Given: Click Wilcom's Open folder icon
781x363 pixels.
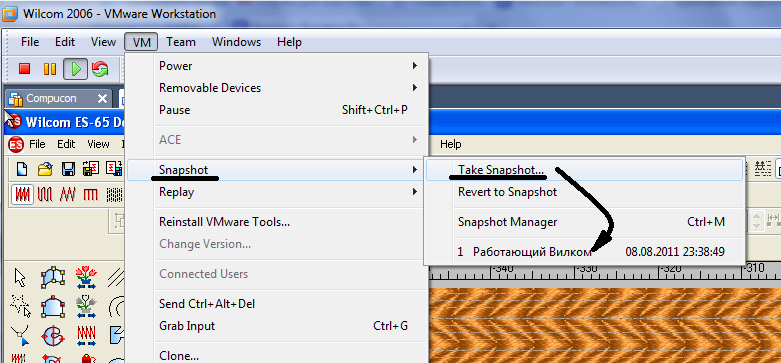Looking at the screenshot, I should click(x=45, y=169).
